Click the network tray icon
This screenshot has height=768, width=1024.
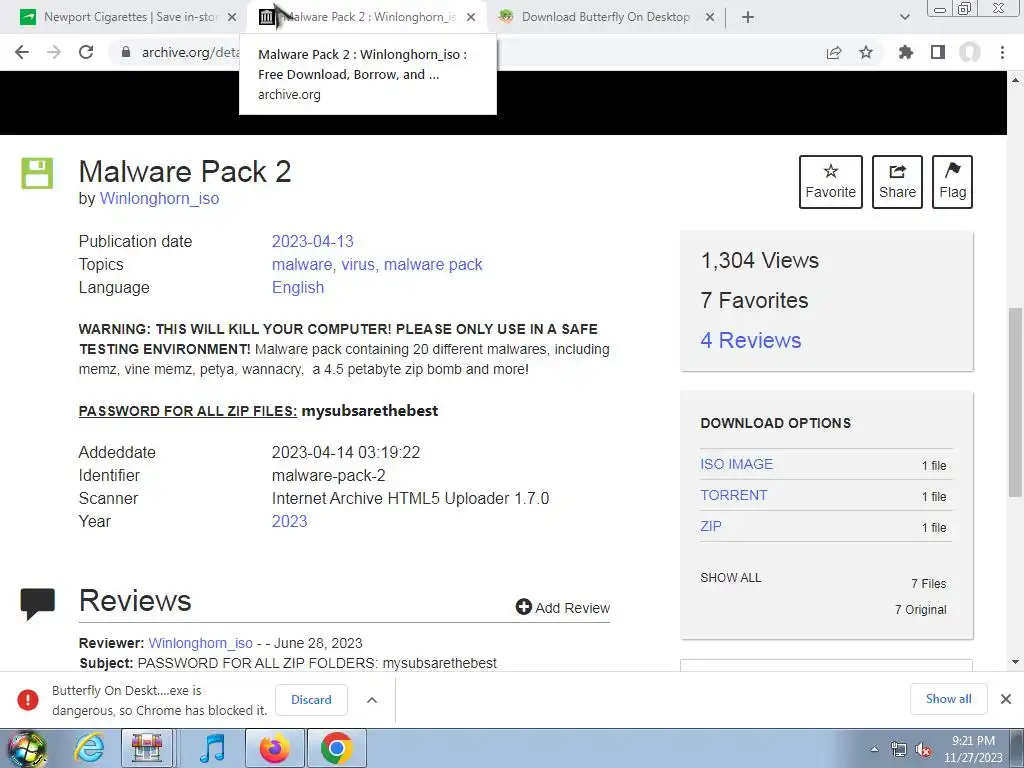click(x=899, y=750)
